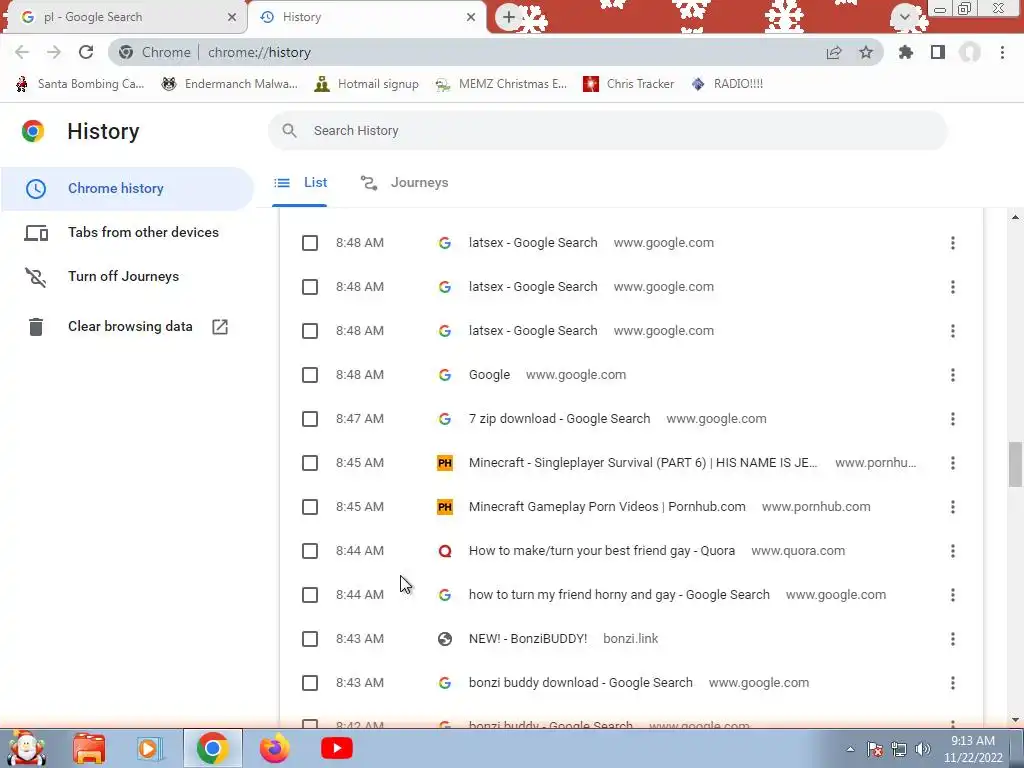Toggle the side panel icon
Screen dimensions: 1024x768
pyautogui.click(x=938, y=52)
